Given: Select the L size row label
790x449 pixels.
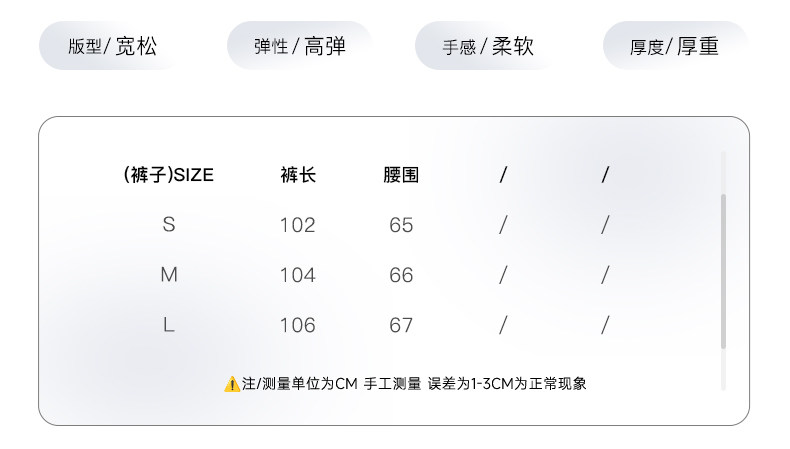Looking at the screenshot, I should pos(168,325).
